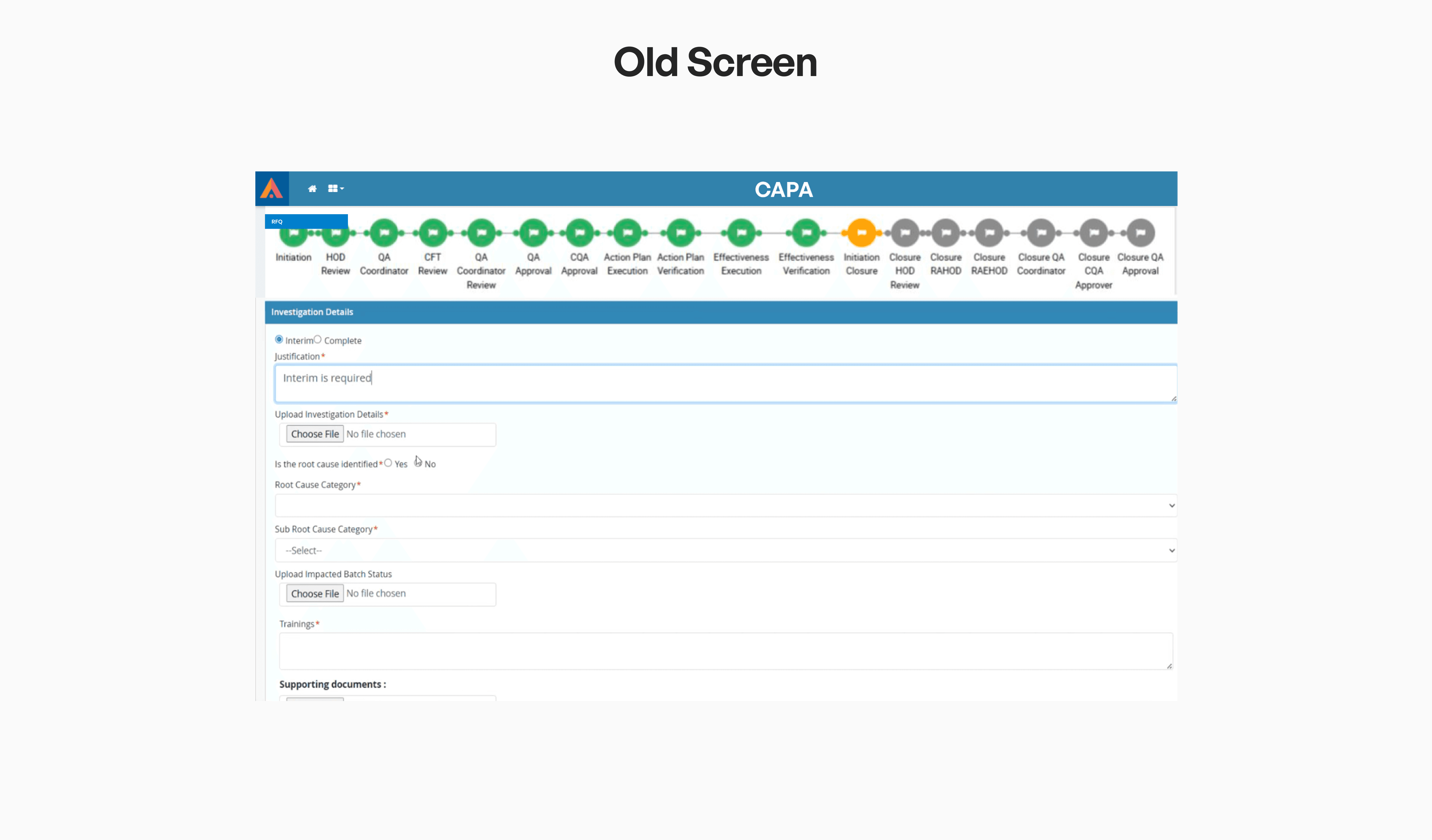Click the Investigation Details section header
1432x840 pixels.
pos(312,312)
